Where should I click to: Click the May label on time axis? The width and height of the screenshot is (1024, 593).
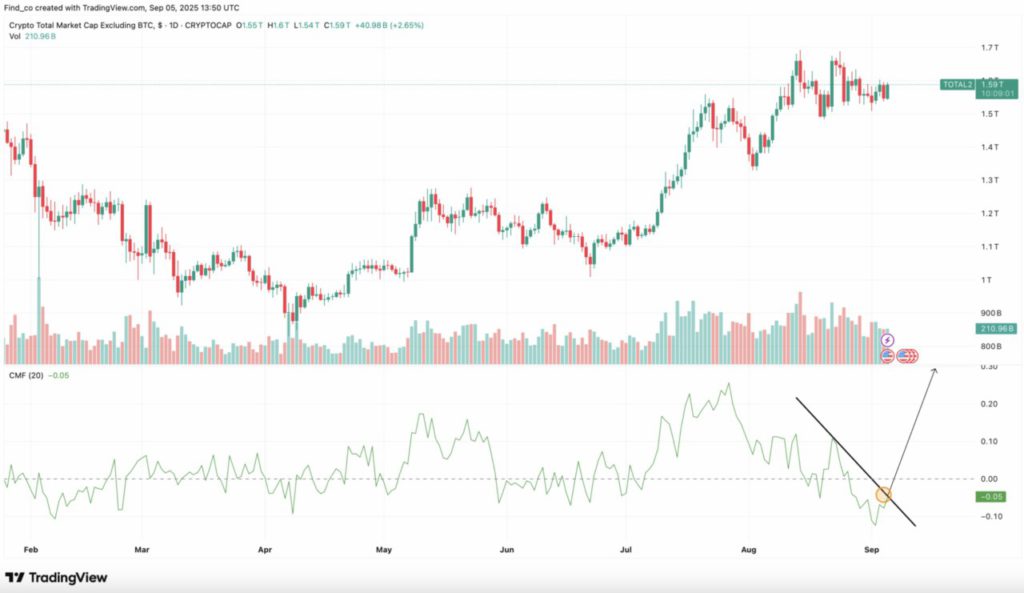(385, 550)
